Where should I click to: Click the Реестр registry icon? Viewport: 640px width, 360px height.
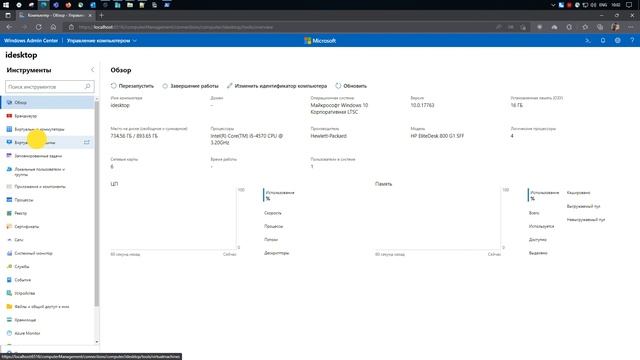click(9, 213)
